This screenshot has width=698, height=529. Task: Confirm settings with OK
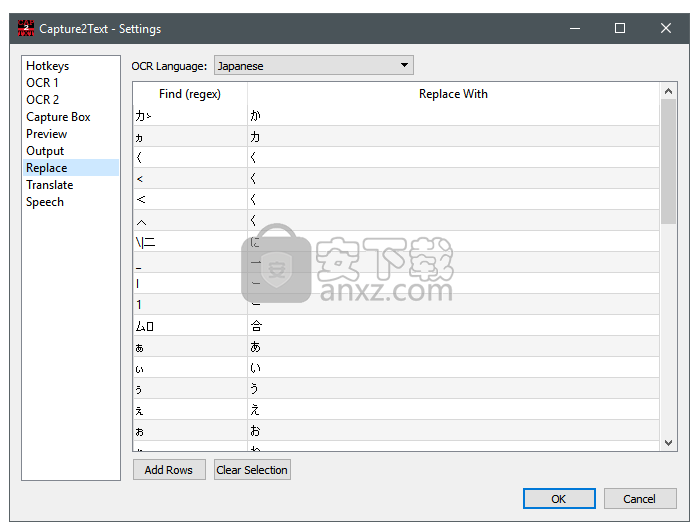[559, 498]
